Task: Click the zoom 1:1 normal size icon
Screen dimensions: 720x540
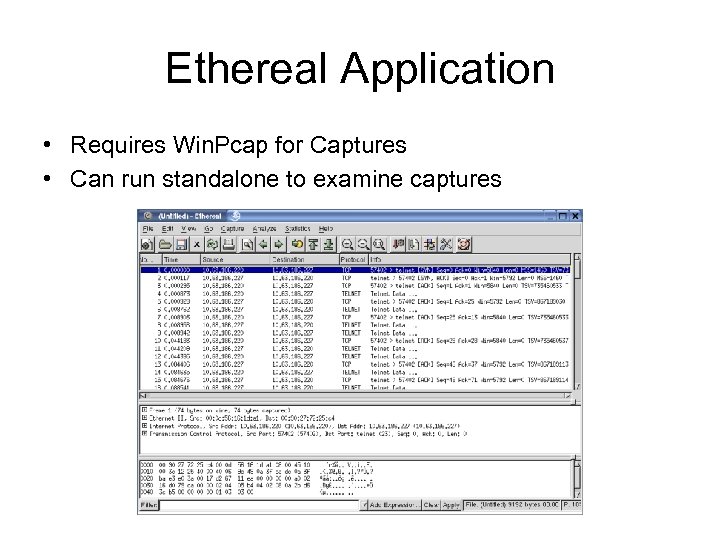Action: [379, 244]
